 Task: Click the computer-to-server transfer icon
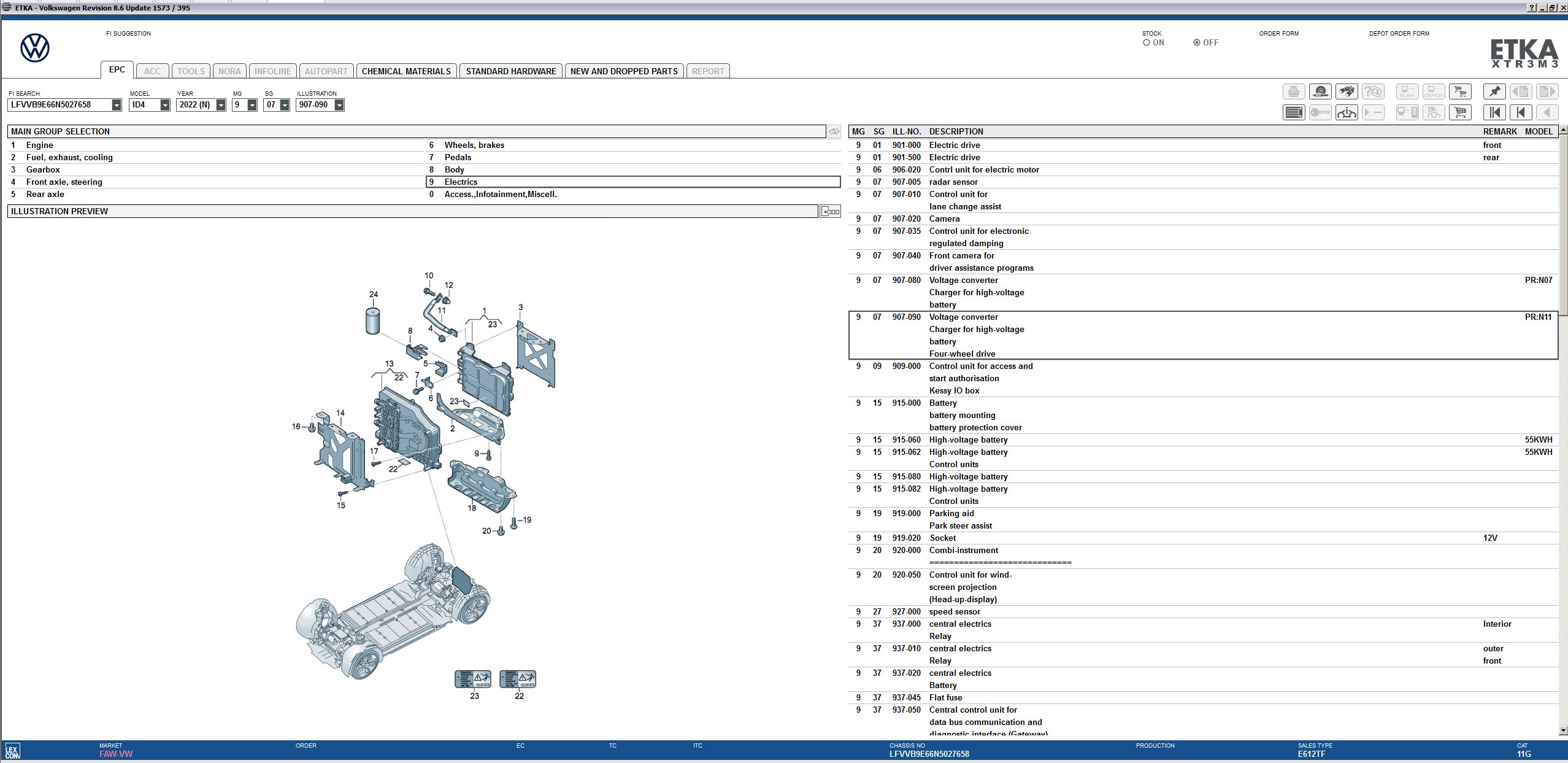1407,112
